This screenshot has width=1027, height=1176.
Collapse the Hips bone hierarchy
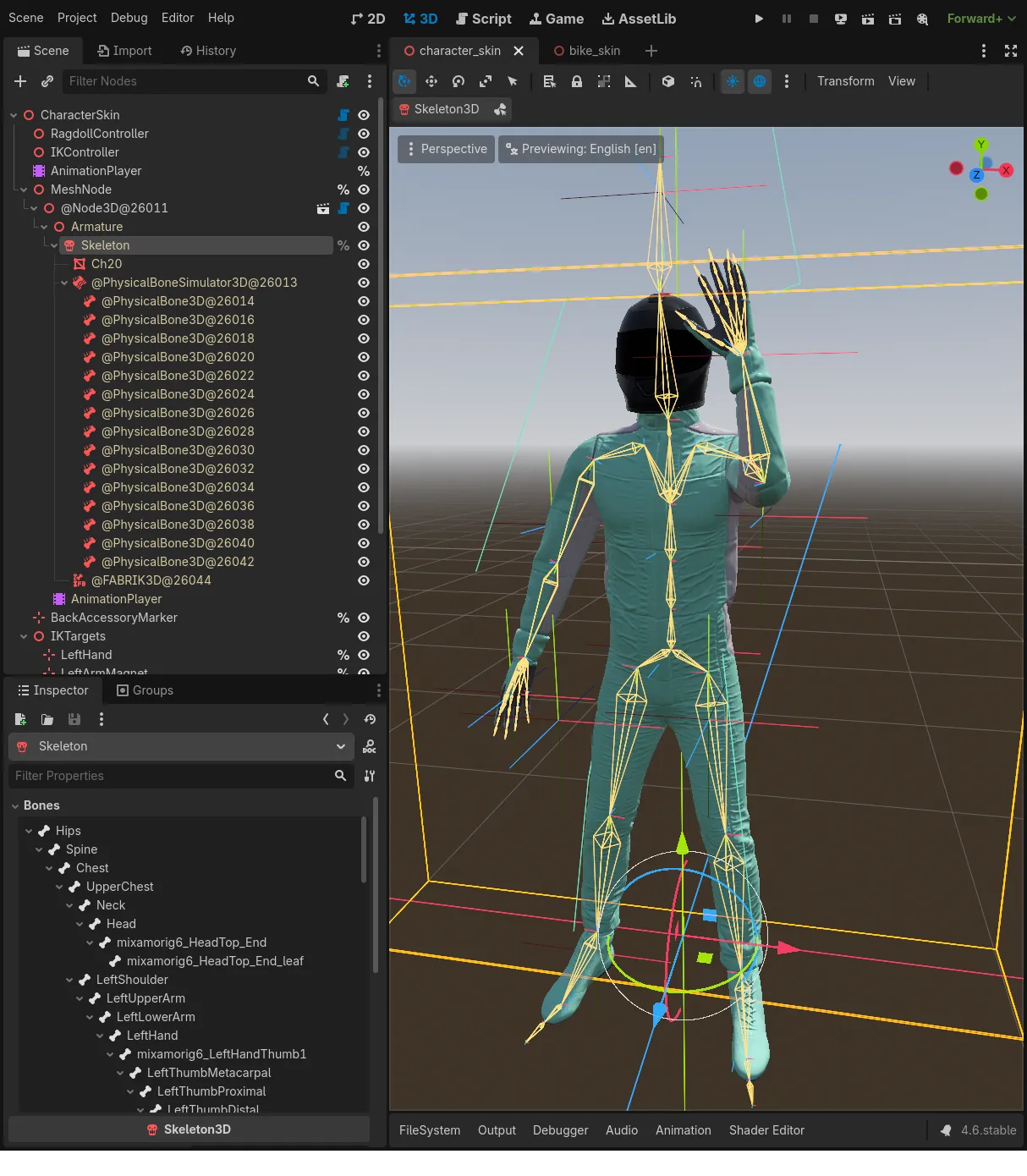[x=29, y=831]
